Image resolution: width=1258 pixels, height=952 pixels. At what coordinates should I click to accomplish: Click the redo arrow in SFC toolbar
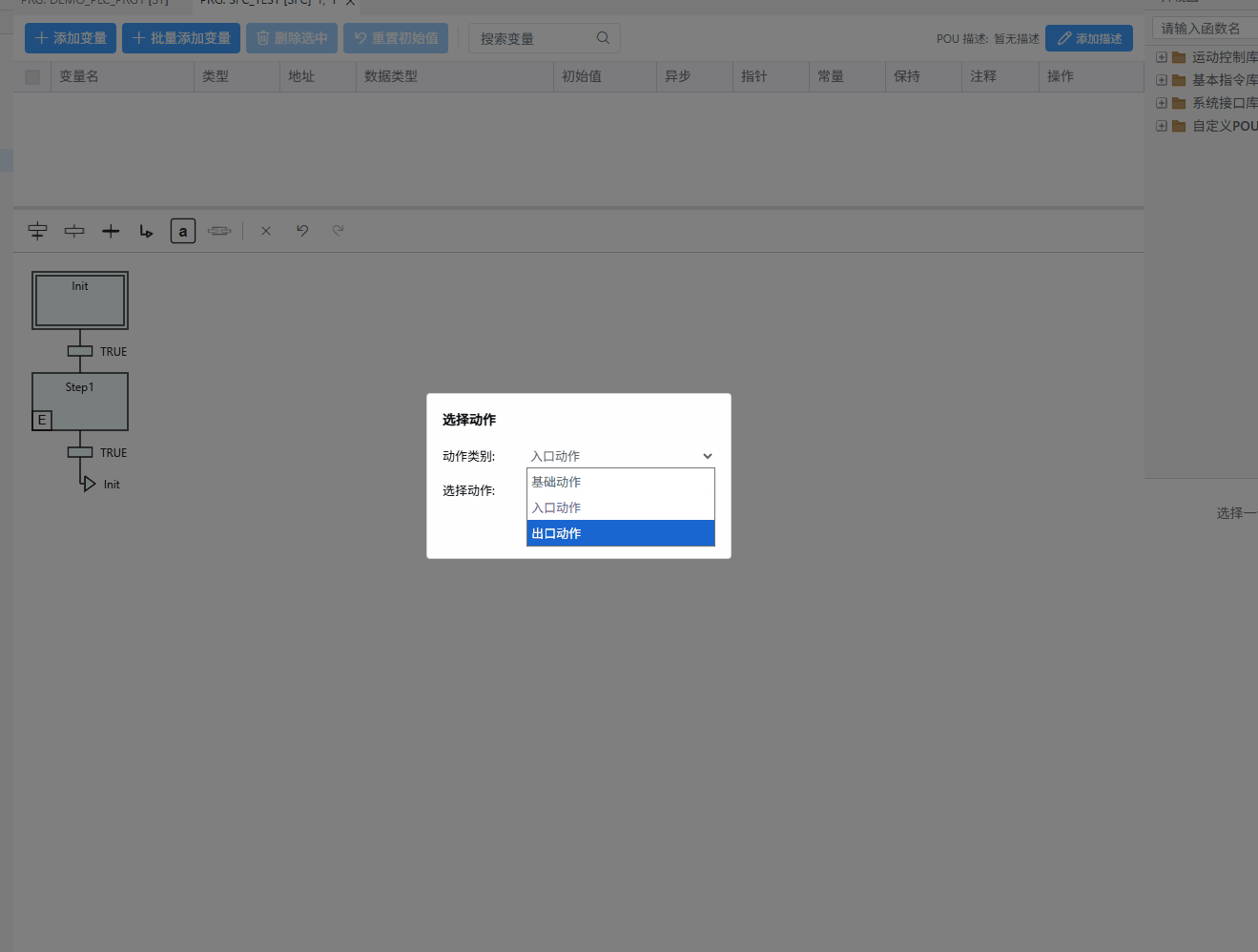coord(338,230)
